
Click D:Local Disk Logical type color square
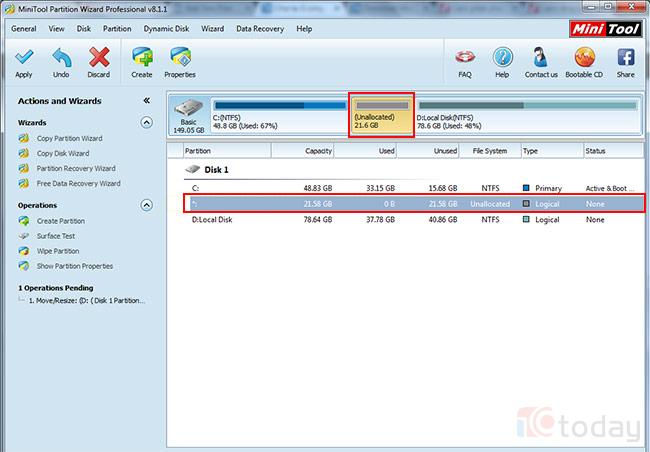(526, 219)
